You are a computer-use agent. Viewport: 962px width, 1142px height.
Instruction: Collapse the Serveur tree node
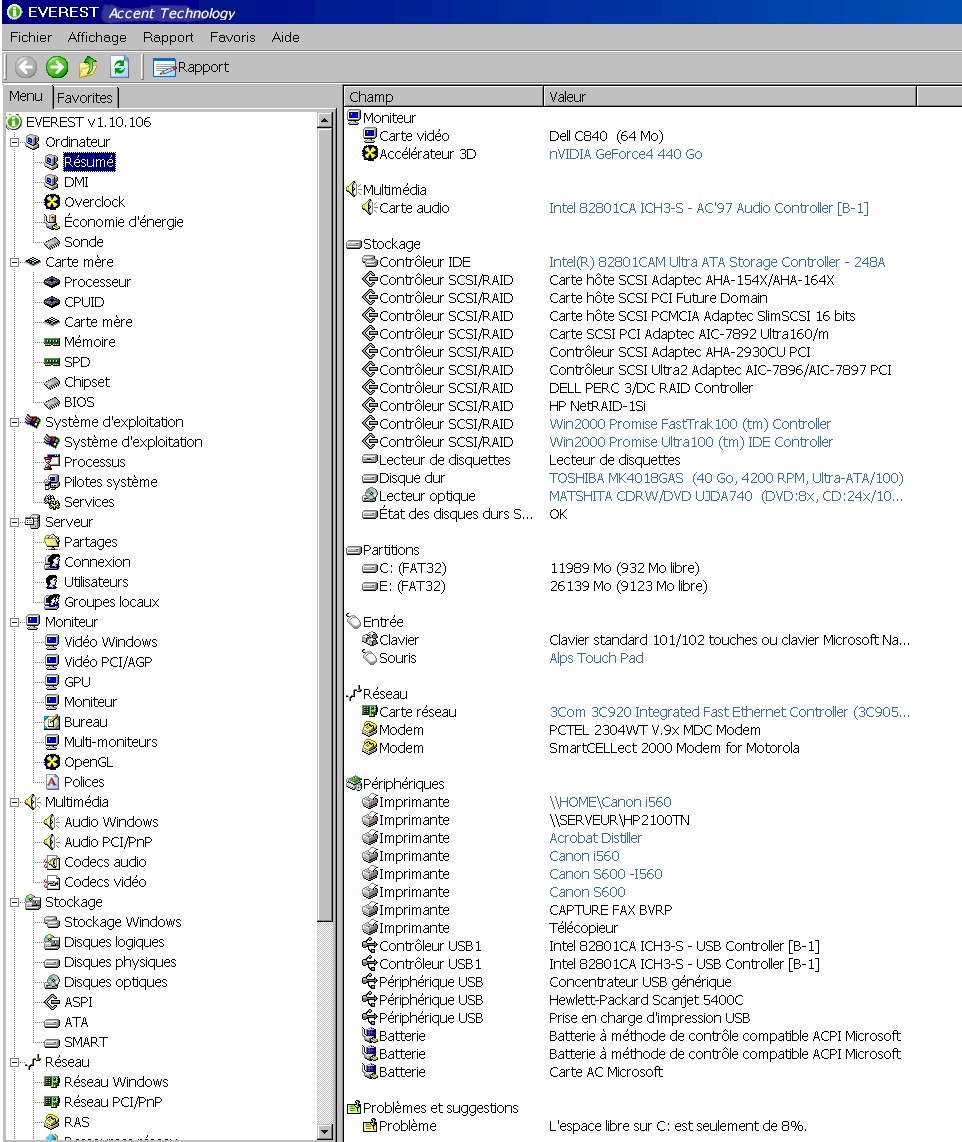pos(15,522)
